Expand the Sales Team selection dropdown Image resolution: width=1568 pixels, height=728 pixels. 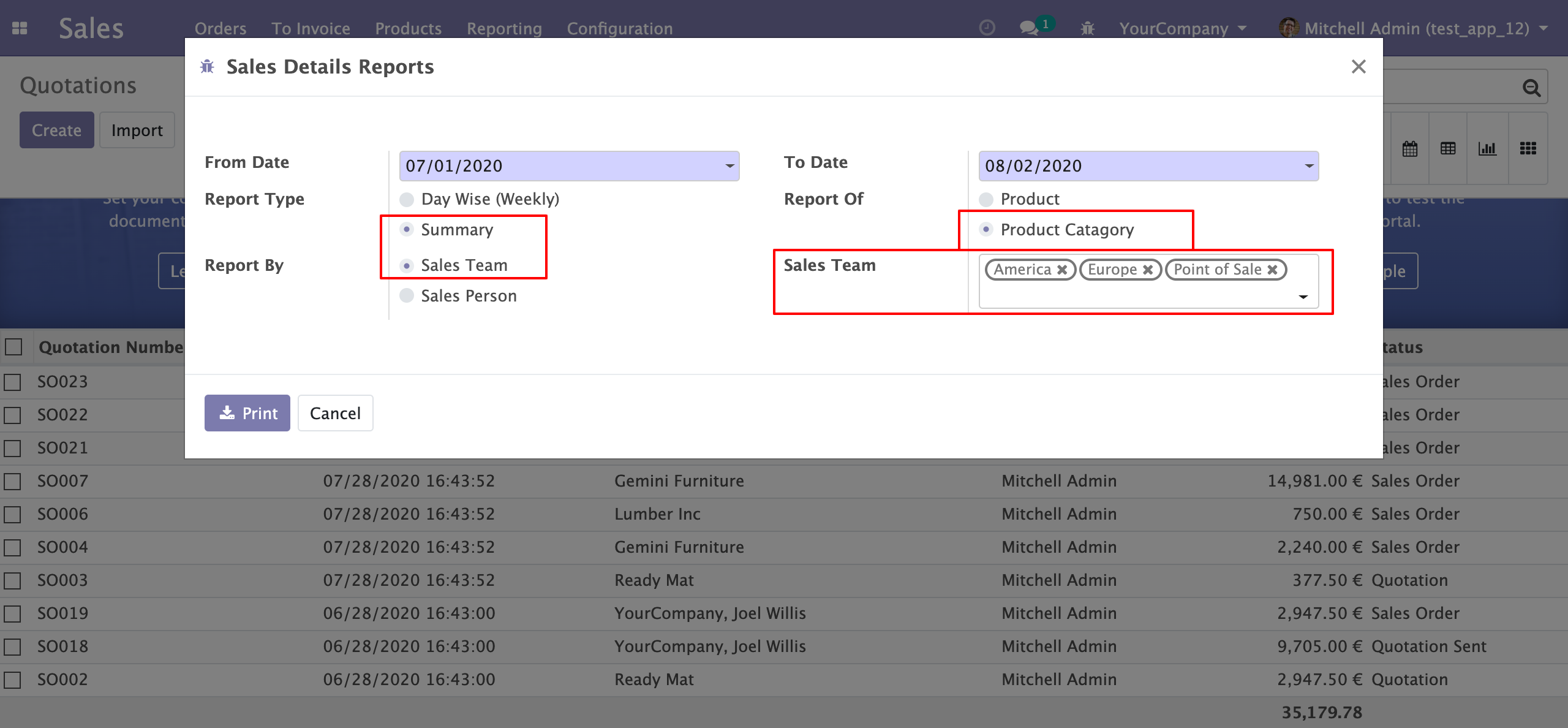[x=1303, y=297]
